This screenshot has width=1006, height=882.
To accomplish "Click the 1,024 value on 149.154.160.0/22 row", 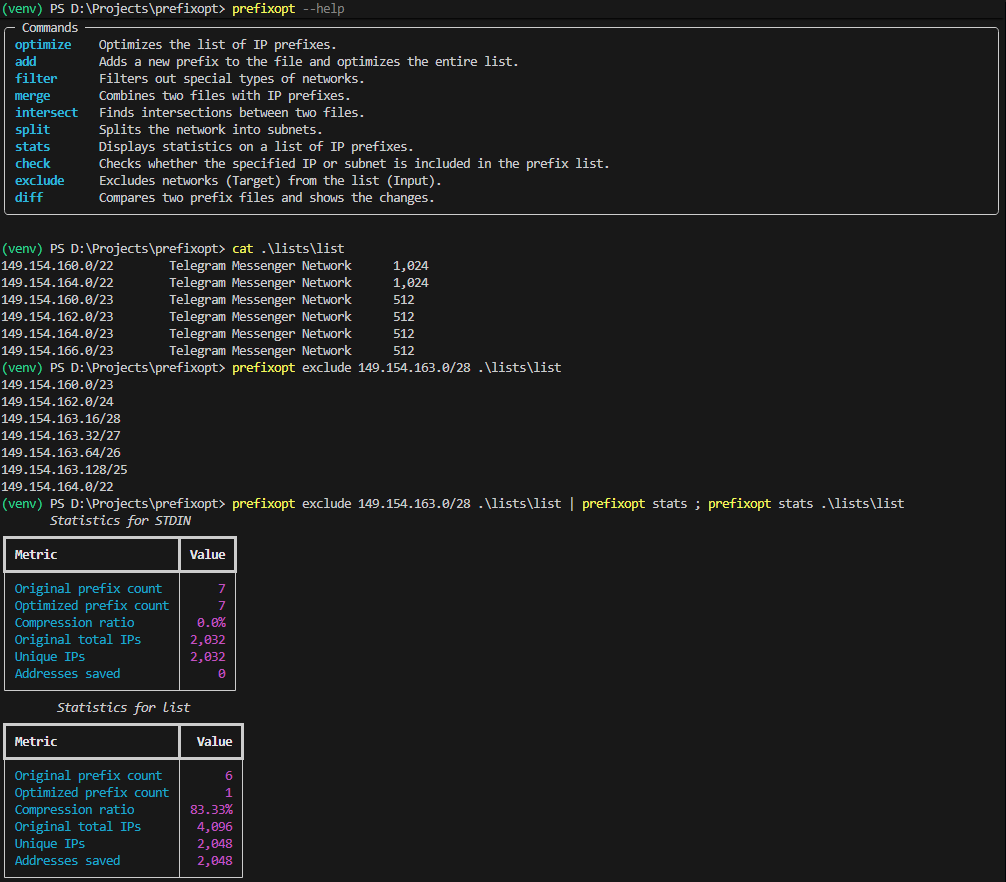I will (411, 266).
